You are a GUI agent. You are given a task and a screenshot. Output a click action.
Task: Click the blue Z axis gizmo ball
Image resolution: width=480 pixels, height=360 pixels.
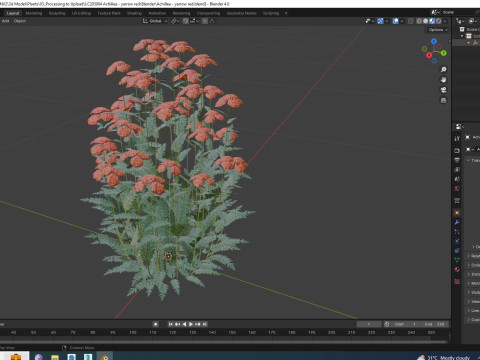[x=434, y=41]
